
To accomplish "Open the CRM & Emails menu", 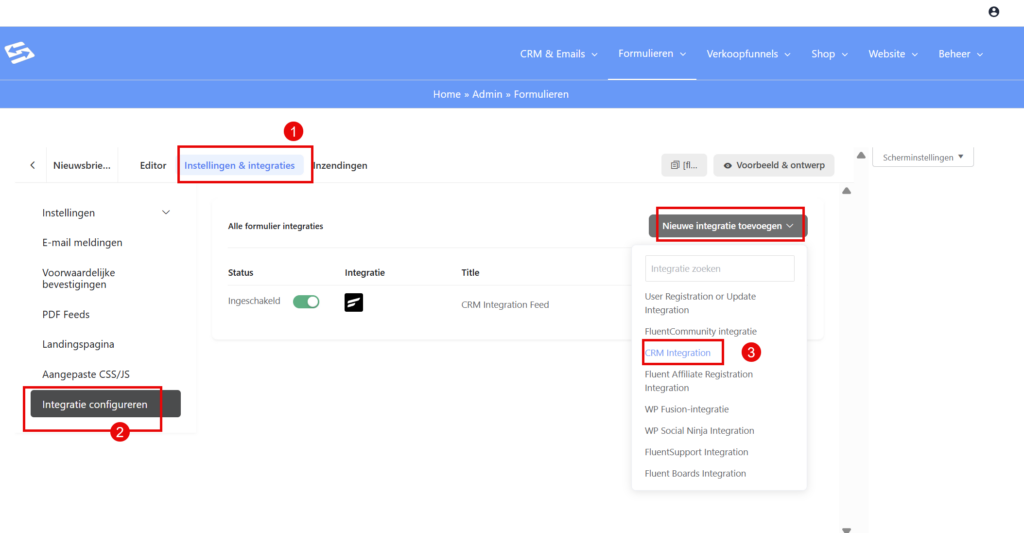I will coord(558,54).
